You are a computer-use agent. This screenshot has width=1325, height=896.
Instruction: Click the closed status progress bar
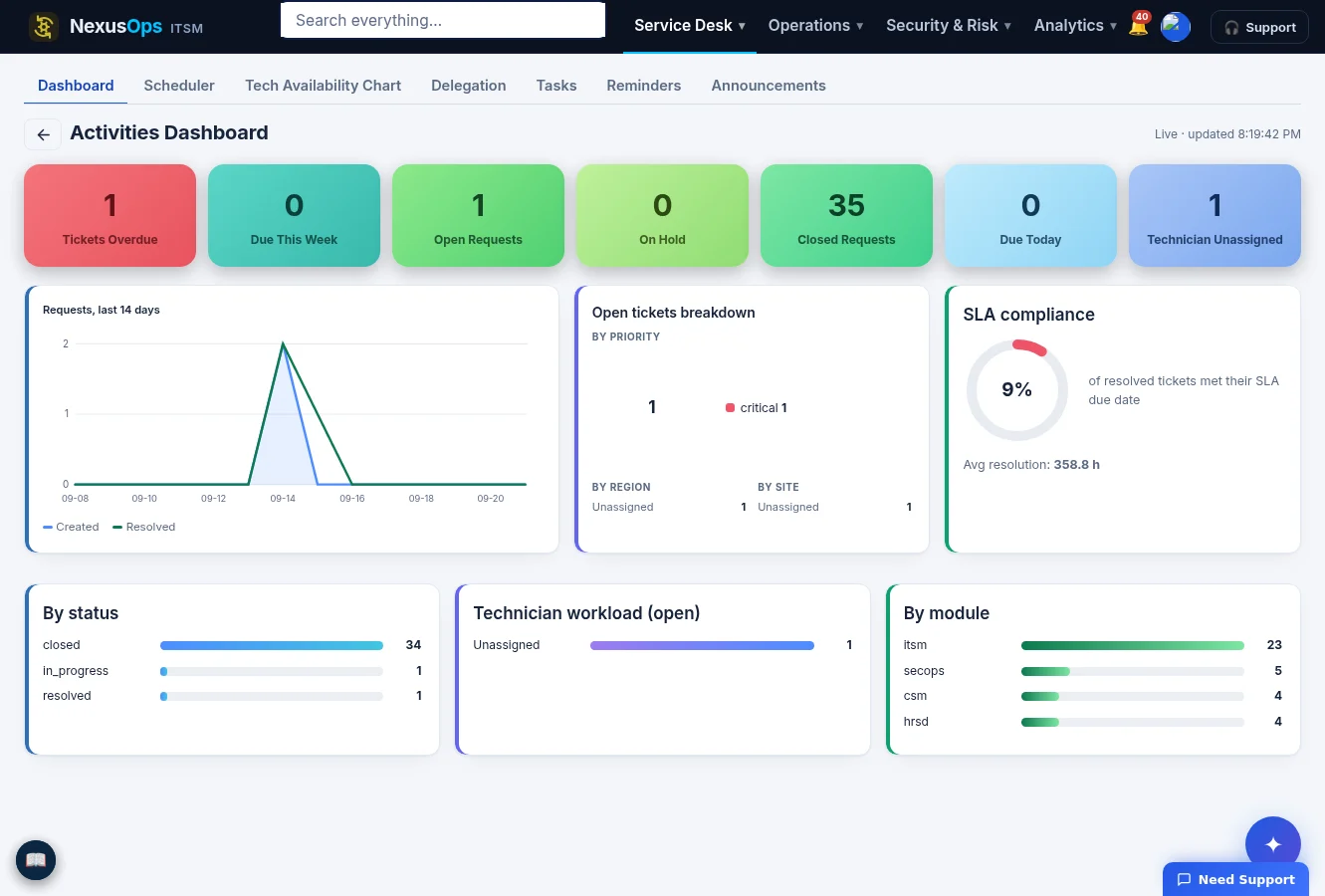(x=272, y=645)
